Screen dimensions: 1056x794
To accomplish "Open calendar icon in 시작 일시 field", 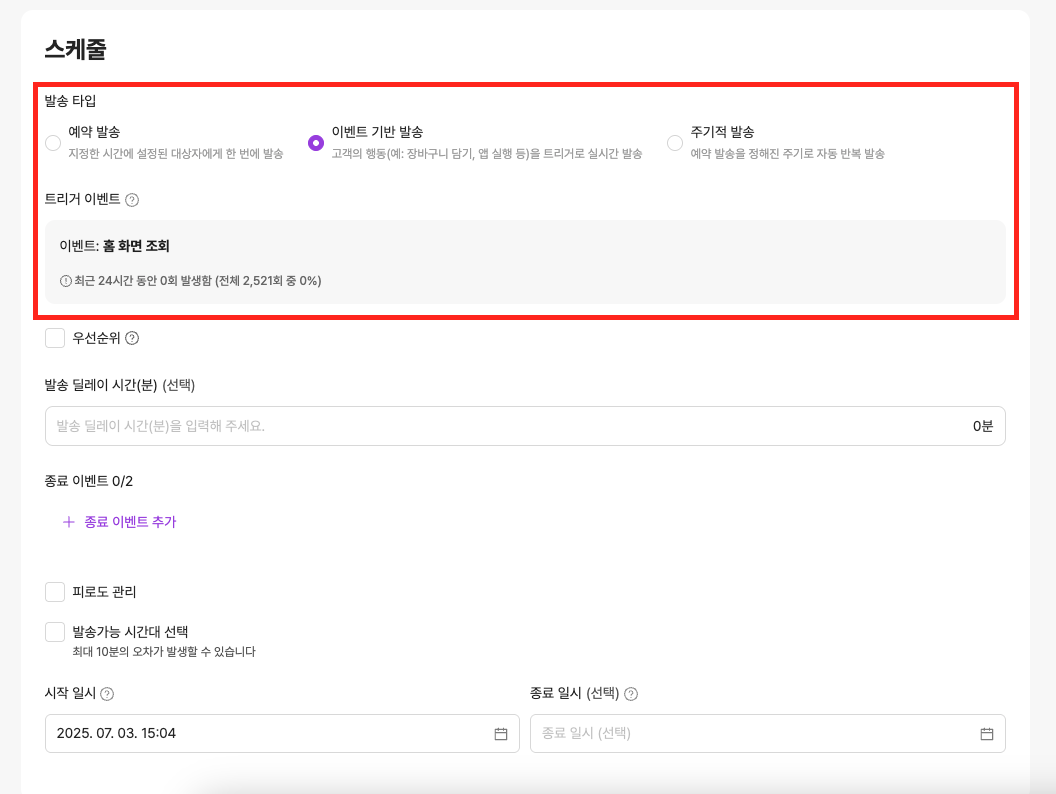I will 501,734.
